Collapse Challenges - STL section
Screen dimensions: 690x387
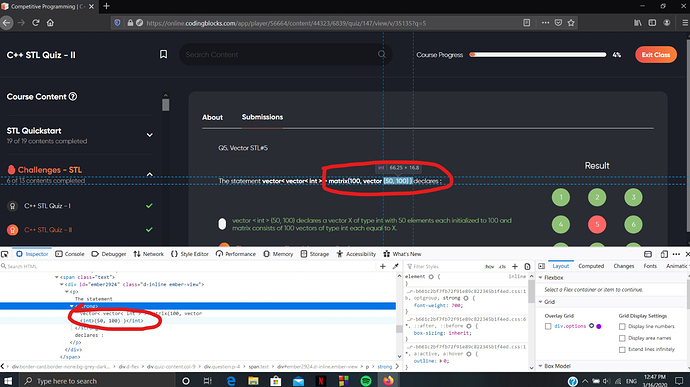tap(150, 174)
